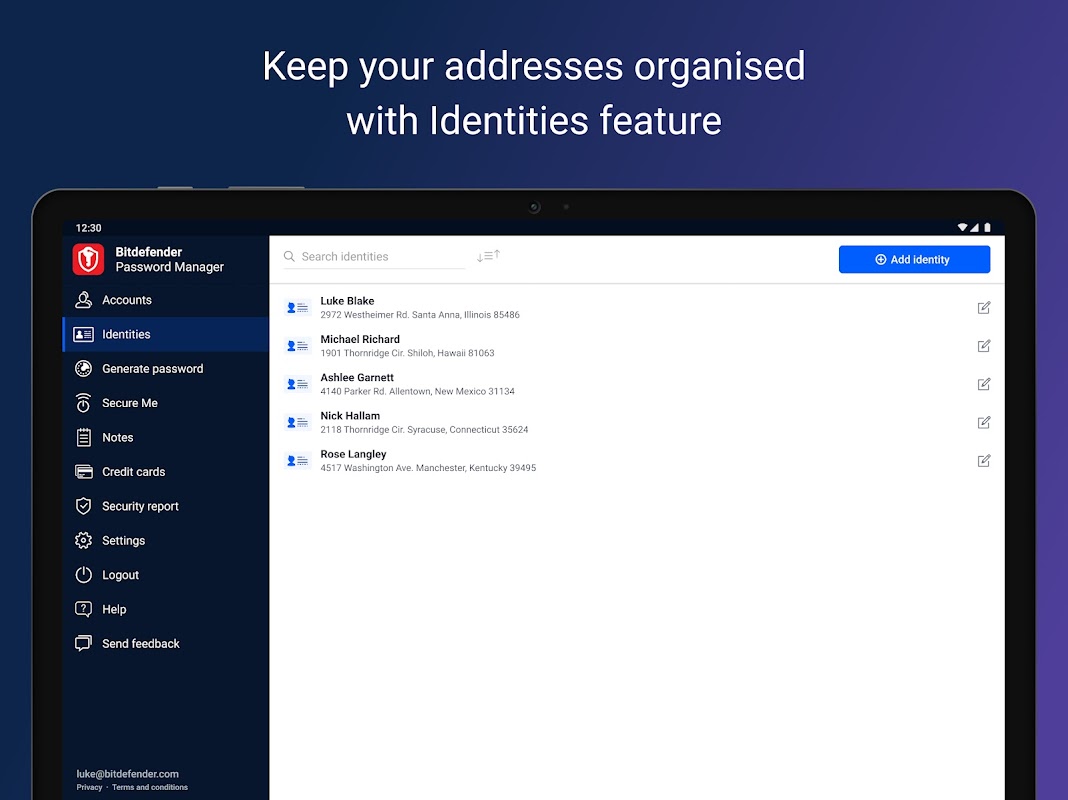This screenshot has height=800, width=1068.
Task: Edit the Michael Richard identity
Action: [x=984, y=346]
